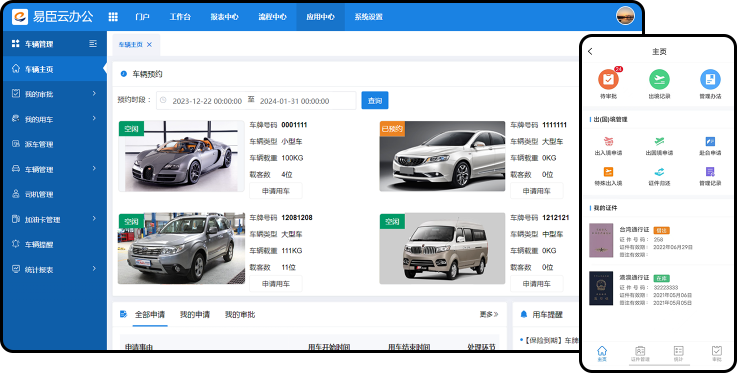Click the 易臣云办公 logo icon
Viewport: 737px width, 373px height.
20,16
